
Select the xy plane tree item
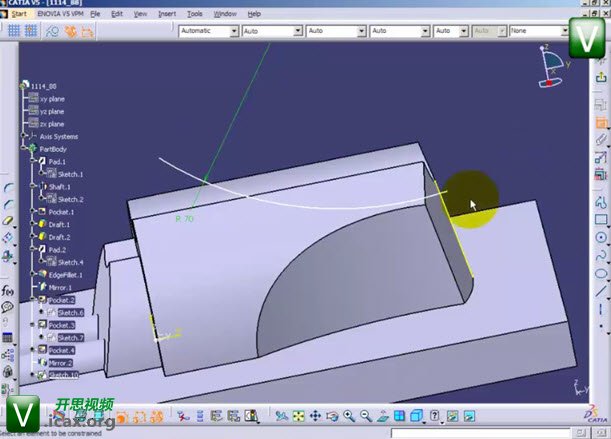[52, 99]
